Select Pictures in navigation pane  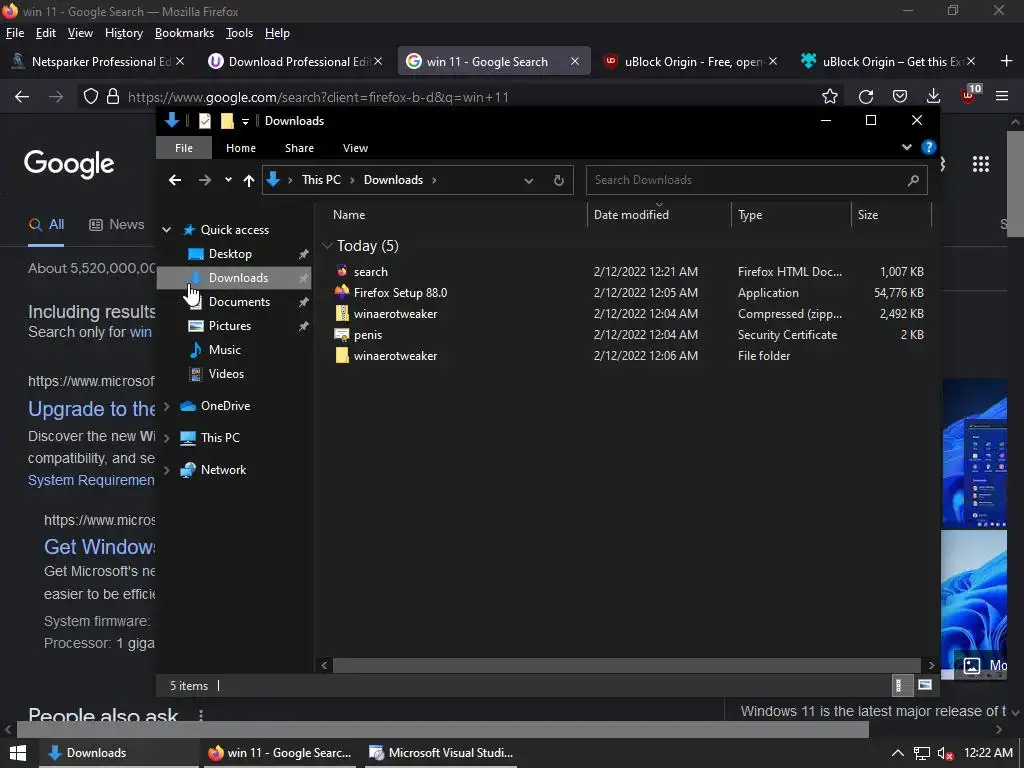(229, 326)
